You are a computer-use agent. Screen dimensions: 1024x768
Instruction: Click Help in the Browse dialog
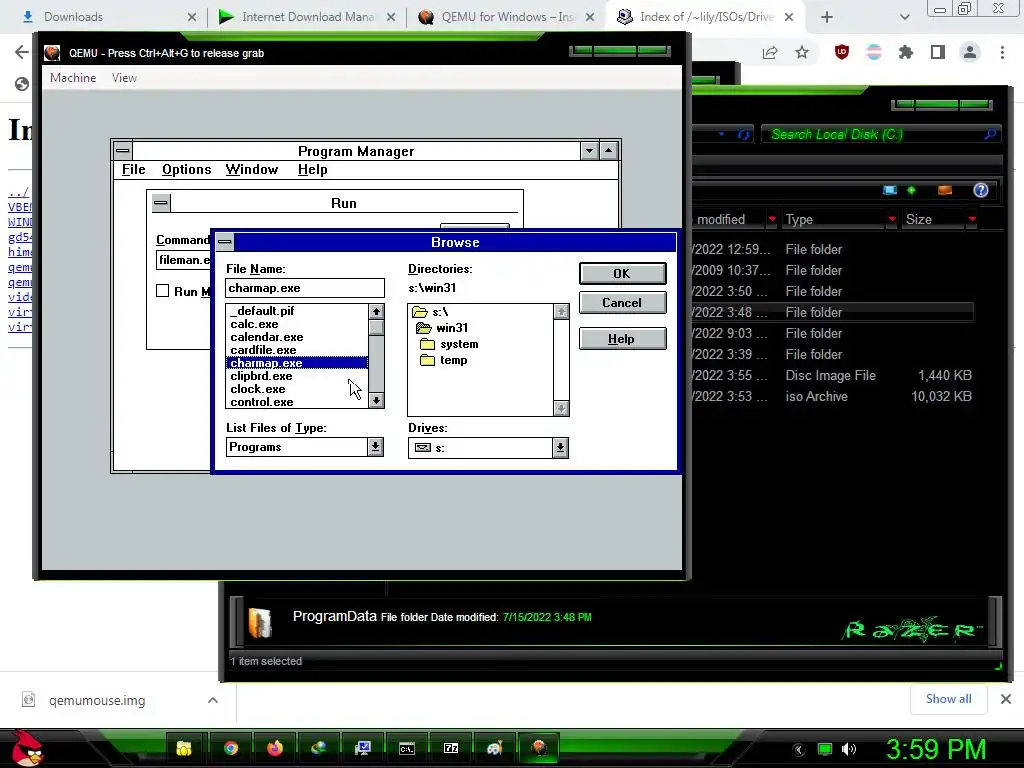point(622,338)
